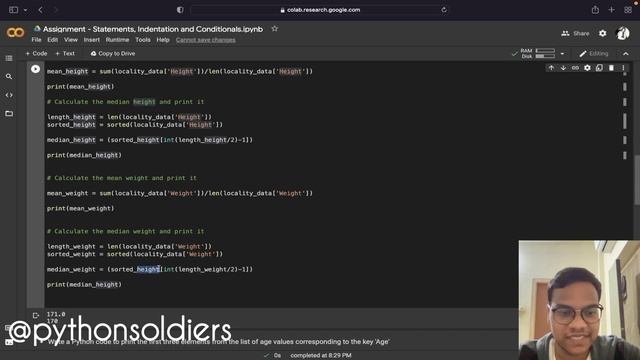Open Colab settings gear in header
The image size is (640, 360).
pos(602,33)
